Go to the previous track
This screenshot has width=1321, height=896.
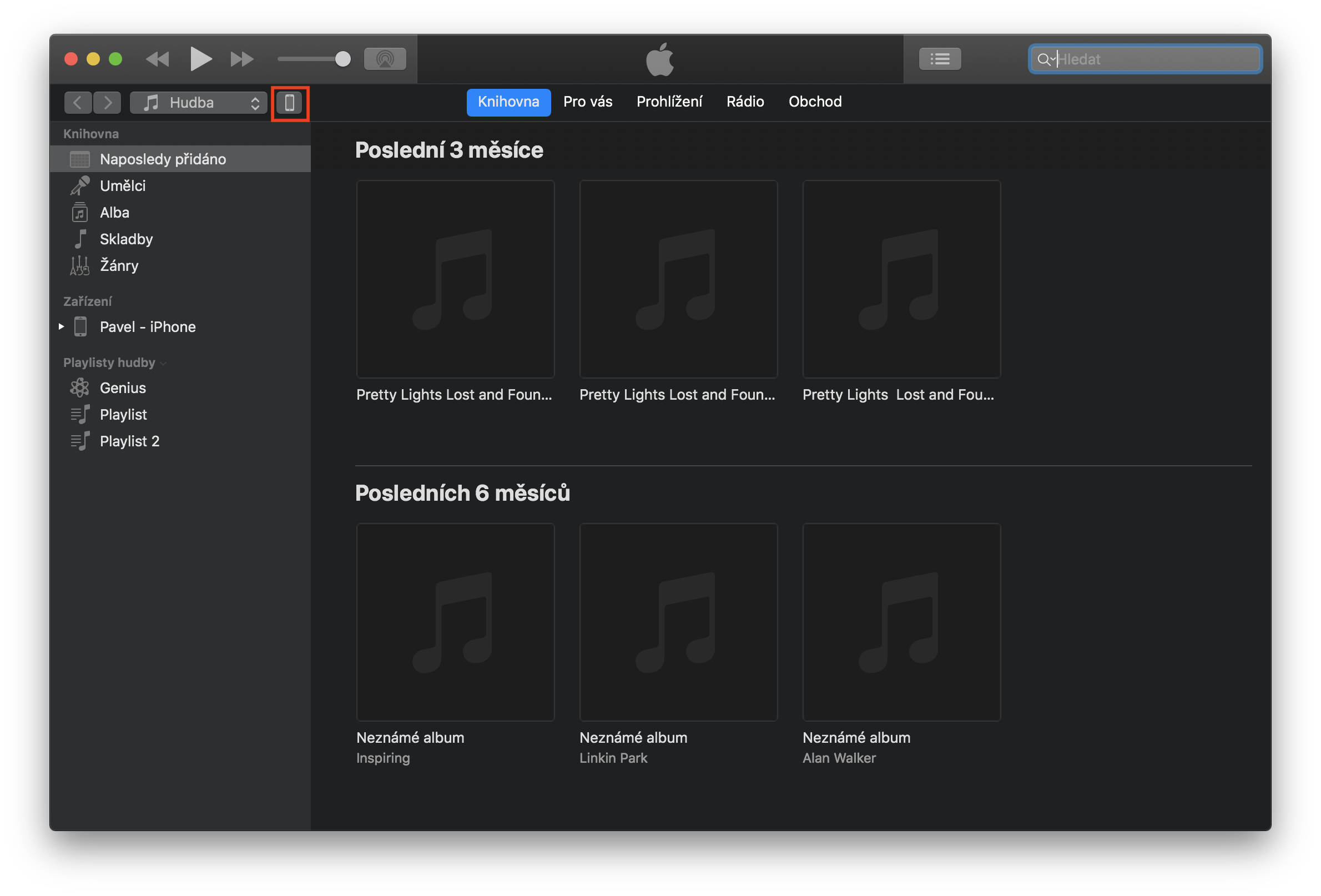tap(158, 58)
